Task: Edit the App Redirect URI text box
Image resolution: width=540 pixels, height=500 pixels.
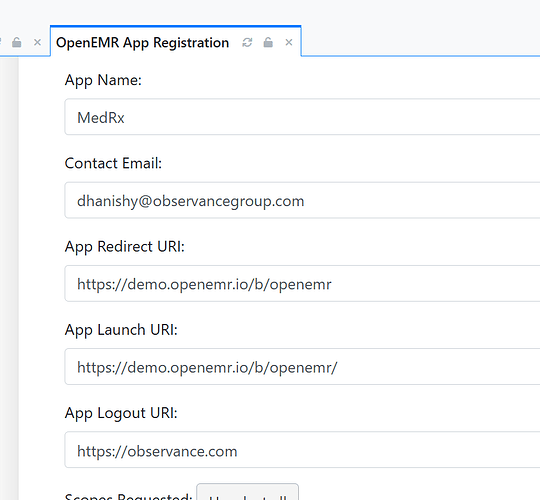Action: (302, 283)
